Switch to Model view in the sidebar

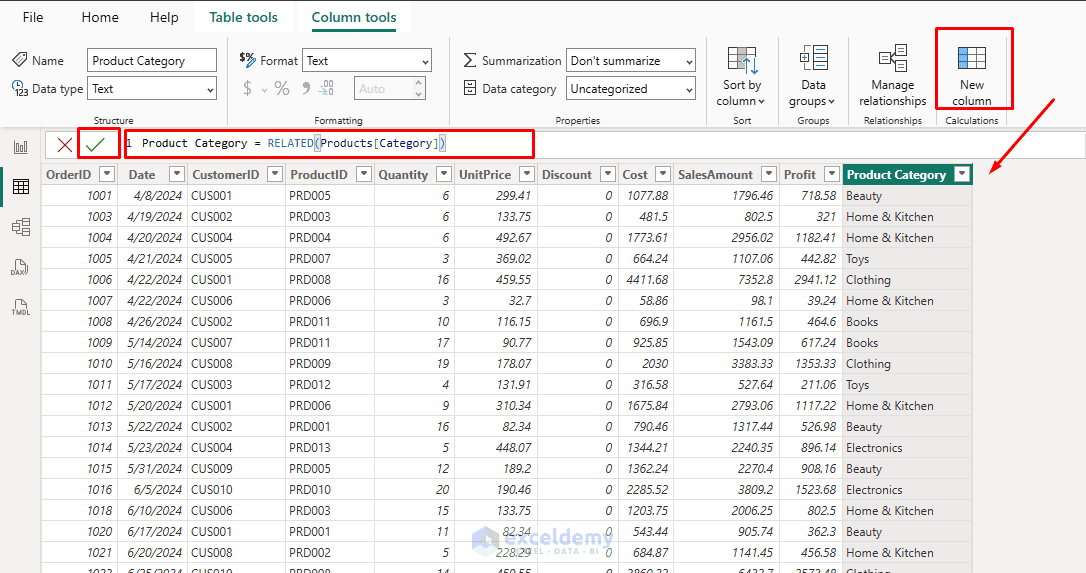[21, 227]
